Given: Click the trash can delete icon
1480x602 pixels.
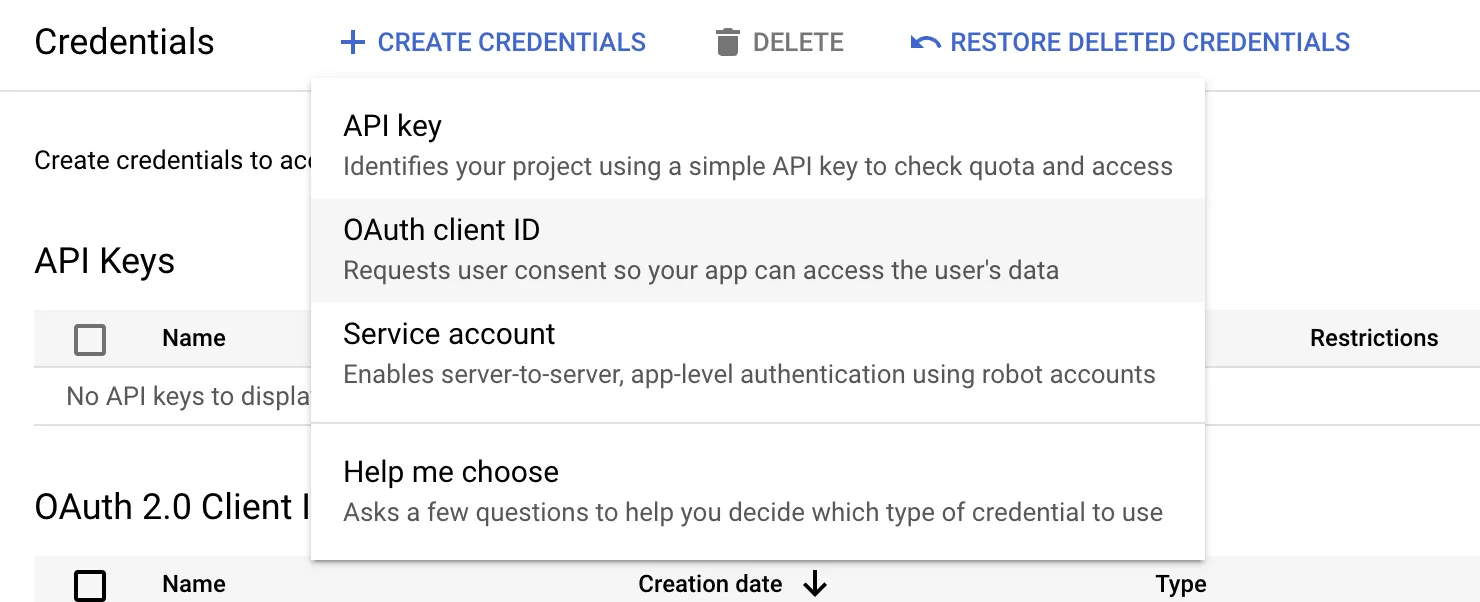Looking at the screenshot, I should 728,42.
